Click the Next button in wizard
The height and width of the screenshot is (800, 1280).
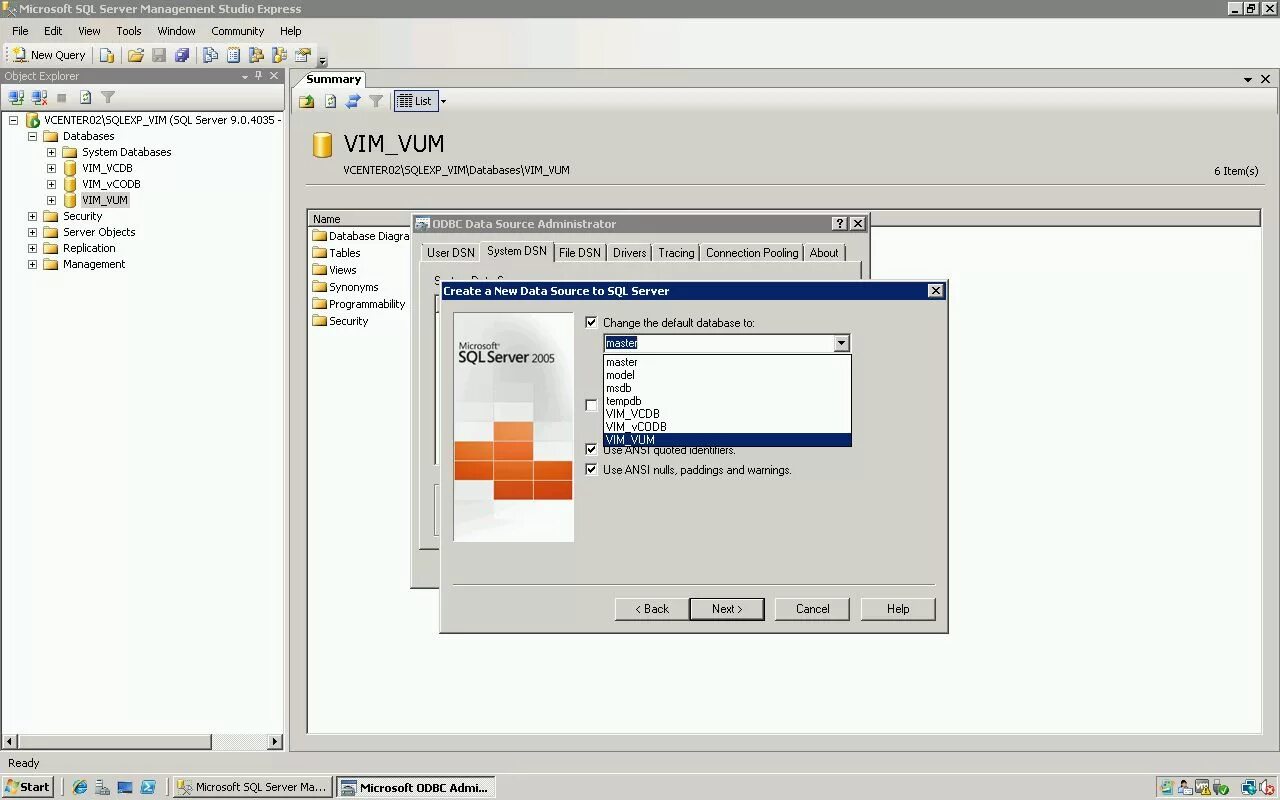[x=727, y=609]
